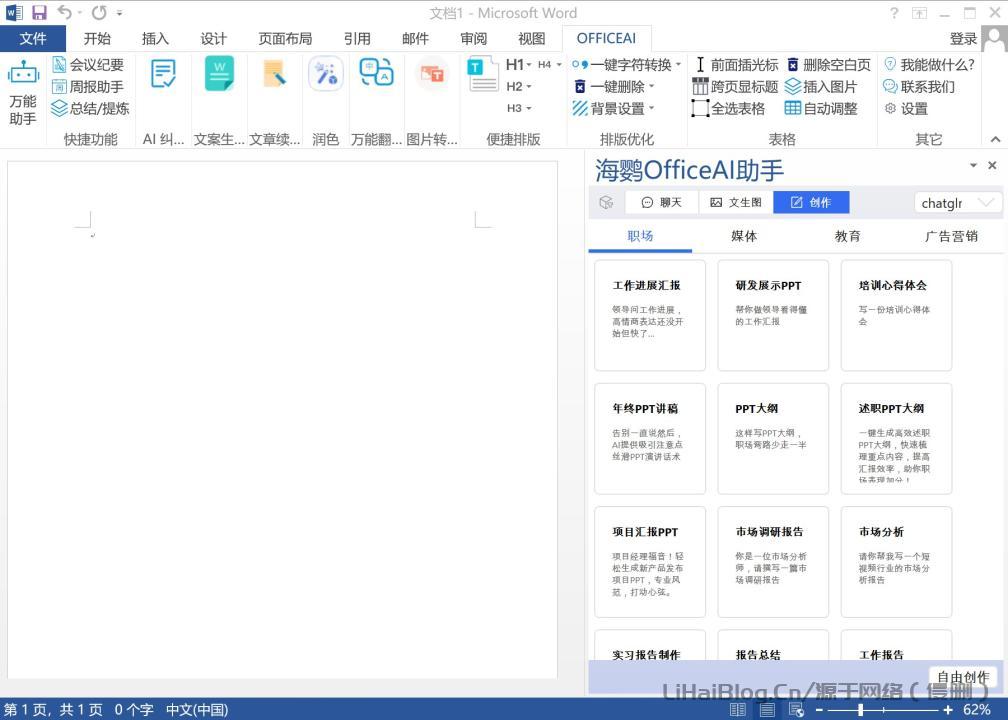Switch to 文生图 text-to-image mode
This screenshot has height=720, width=1008.
click(735, 202)
